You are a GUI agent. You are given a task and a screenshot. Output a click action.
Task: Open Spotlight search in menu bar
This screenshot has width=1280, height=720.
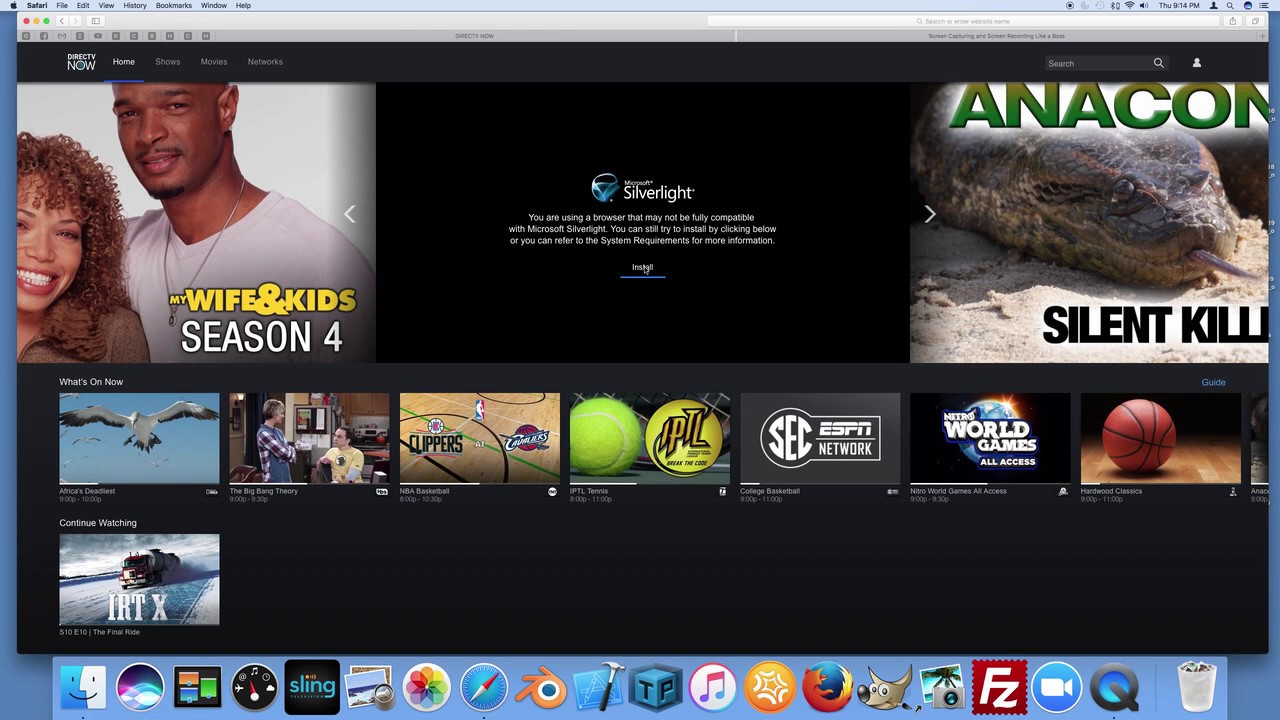pos(1230,5)
